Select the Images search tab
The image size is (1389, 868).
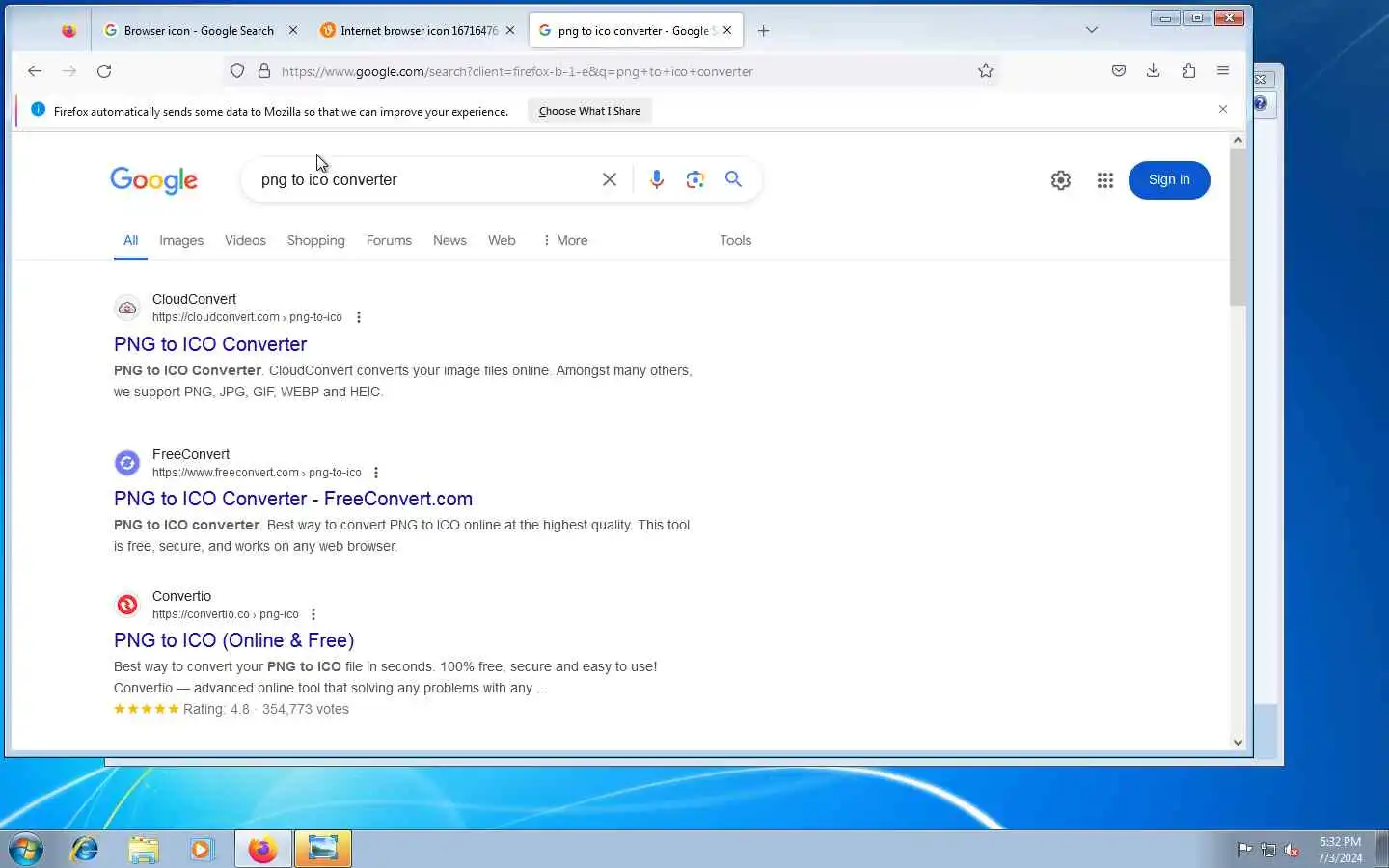pyautogui.click(x=181, y=240)
